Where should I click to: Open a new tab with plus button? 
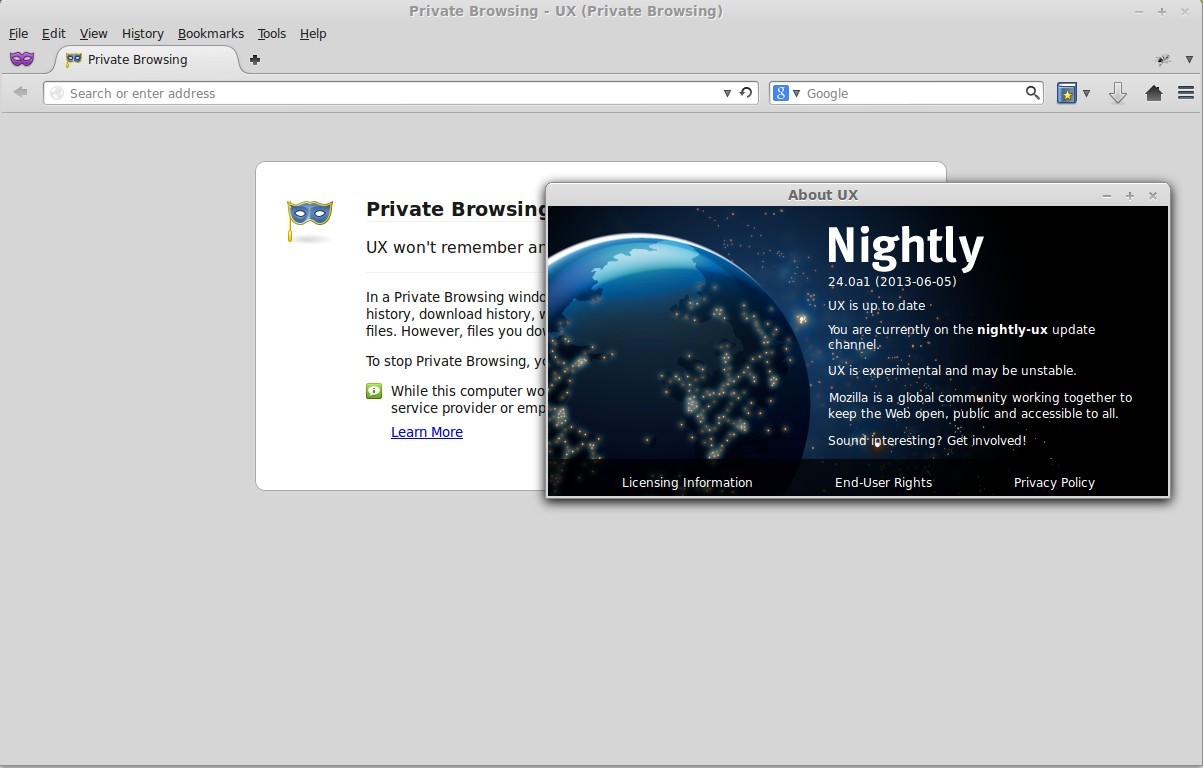(x=255, y=60)
